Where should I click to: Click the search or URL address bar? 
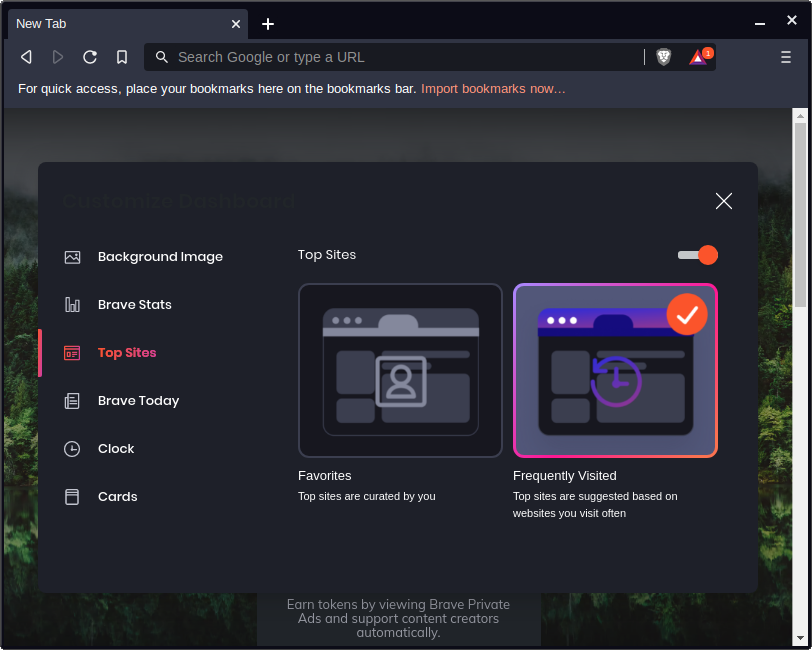[x=400, y=57]
